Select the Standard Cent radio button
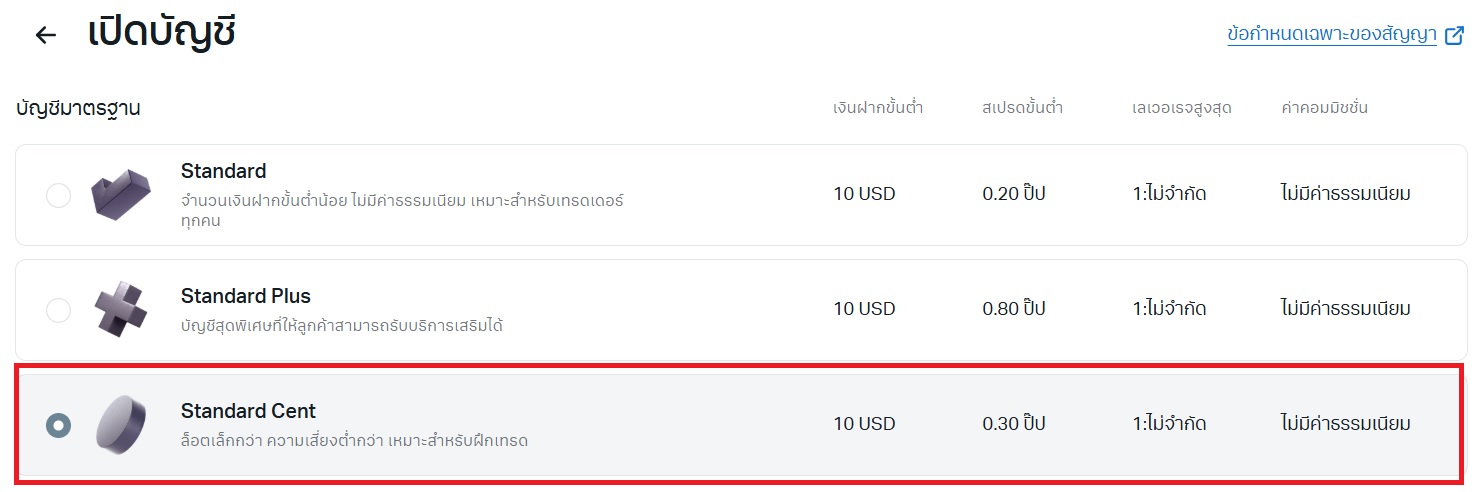1480x492 pixels. click(x=59, y=425)
